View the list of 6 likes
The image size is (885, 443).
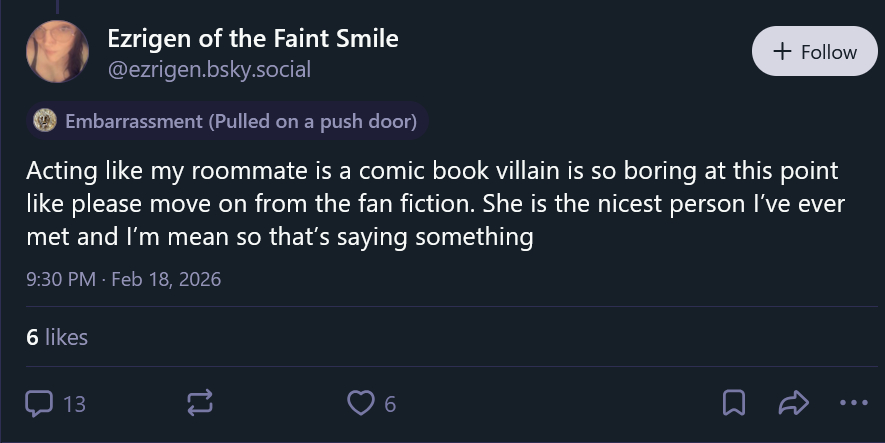57,338
